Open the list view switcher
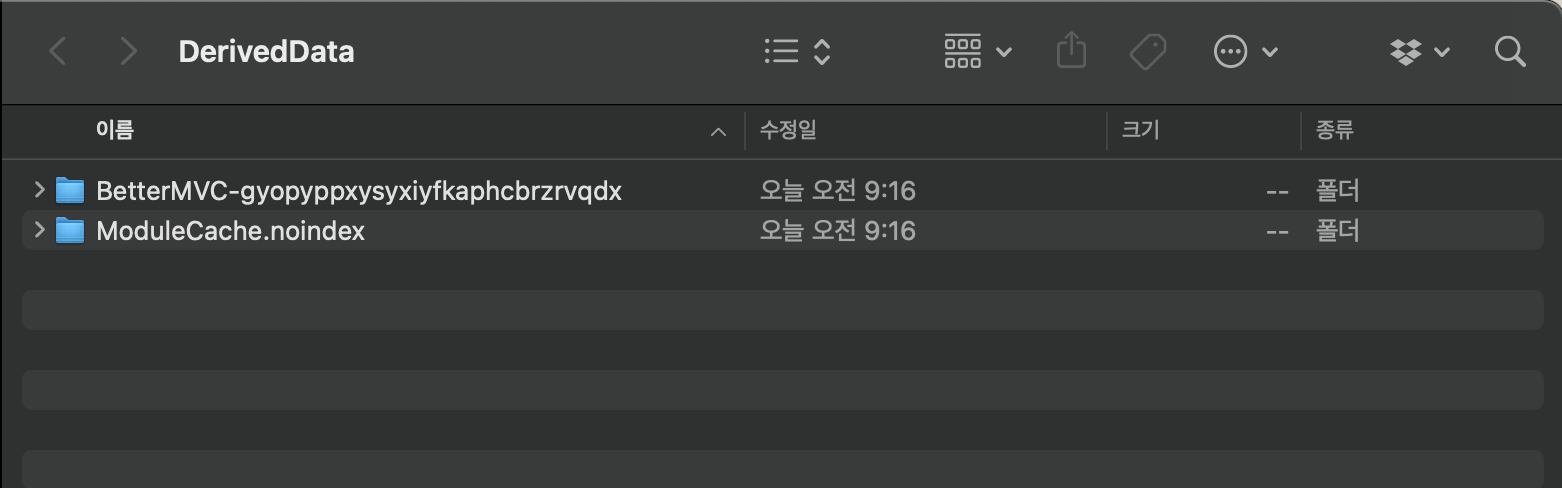This screenshot has height=488, width=1562. pos(797,52)
